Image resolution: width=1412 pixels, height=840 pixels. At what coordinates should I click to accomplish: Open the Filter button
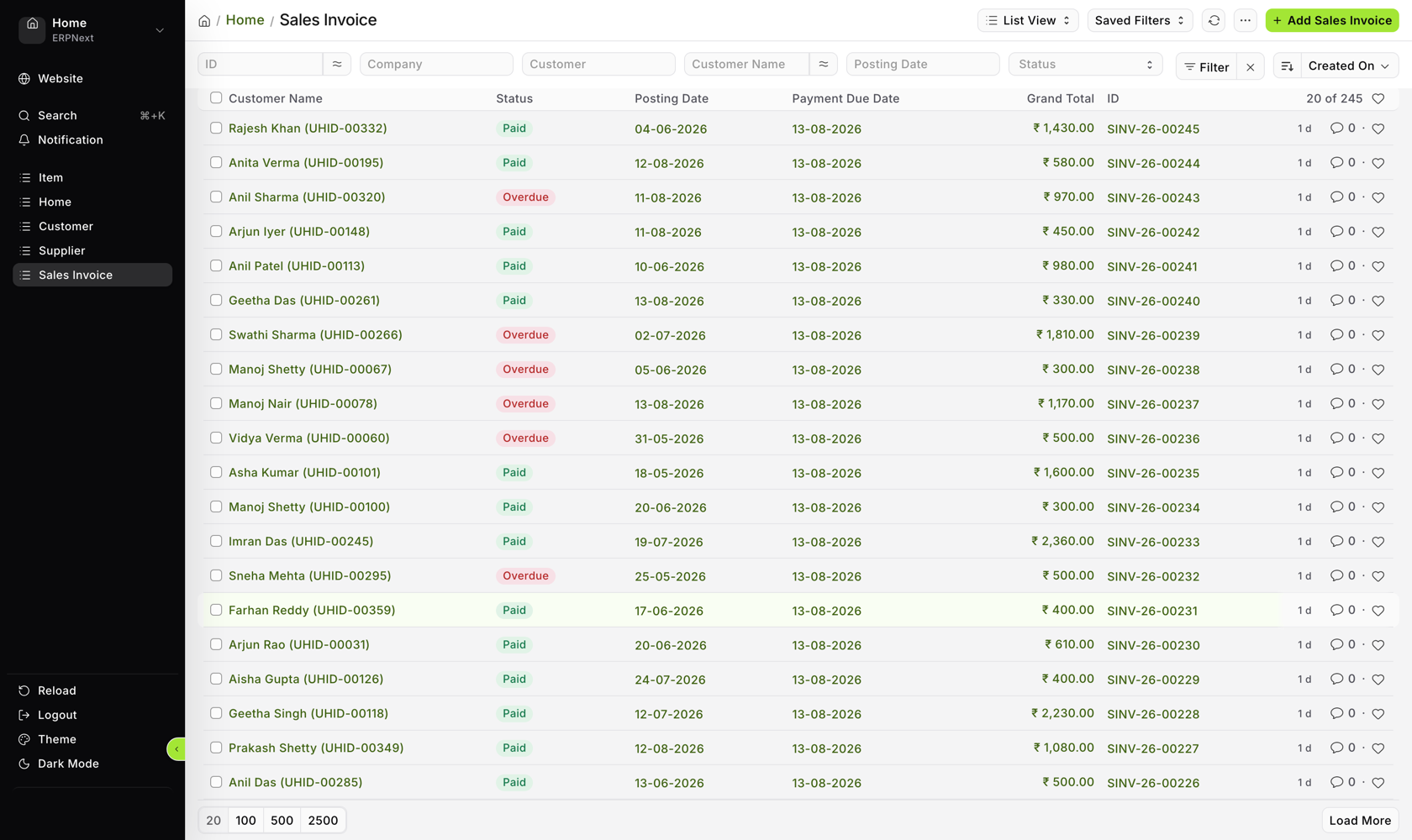point(1206,67)
